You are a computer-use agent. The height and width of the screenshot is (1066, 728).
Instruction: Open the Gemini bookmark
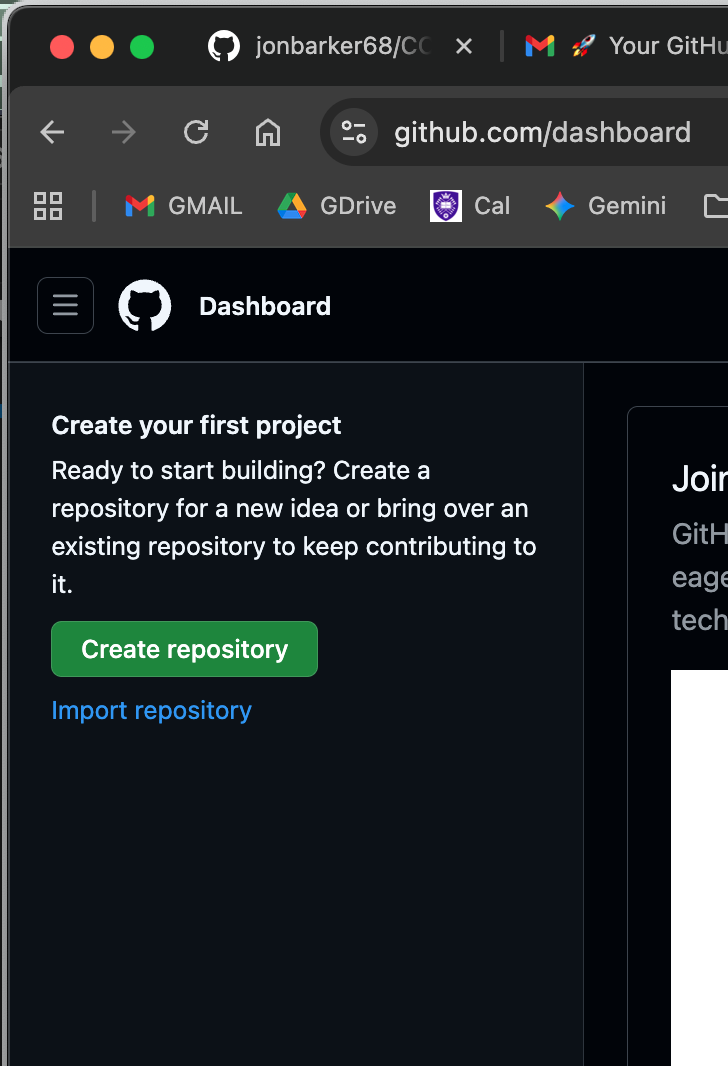605,206
